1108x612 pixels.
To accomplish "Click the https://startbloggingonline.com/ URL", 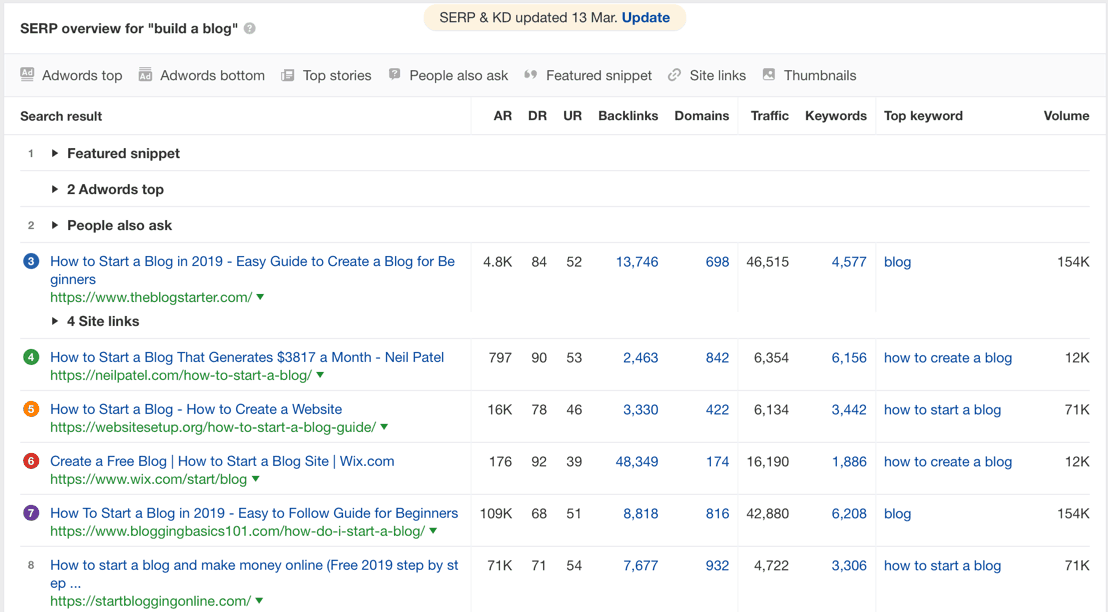I will pos(151,601).
